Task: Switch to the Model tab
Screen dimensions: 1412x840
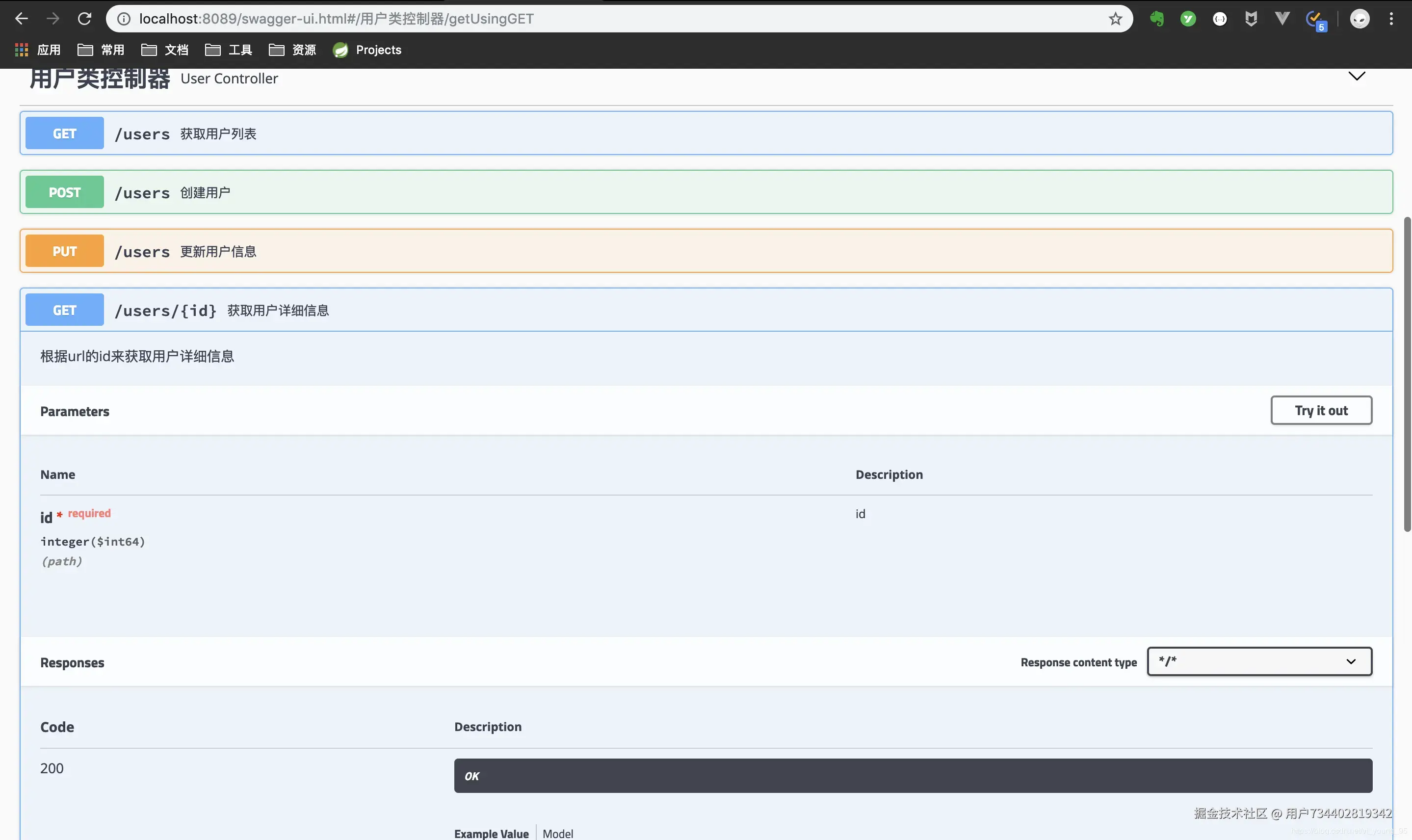Action: (557, 833)
